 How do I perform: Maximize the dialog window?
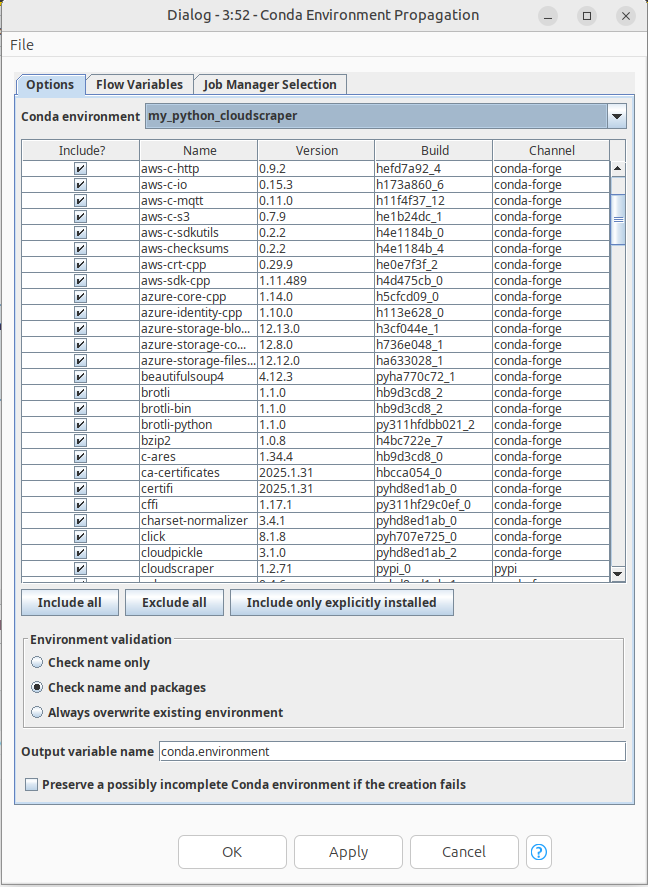tap(587, 16)
